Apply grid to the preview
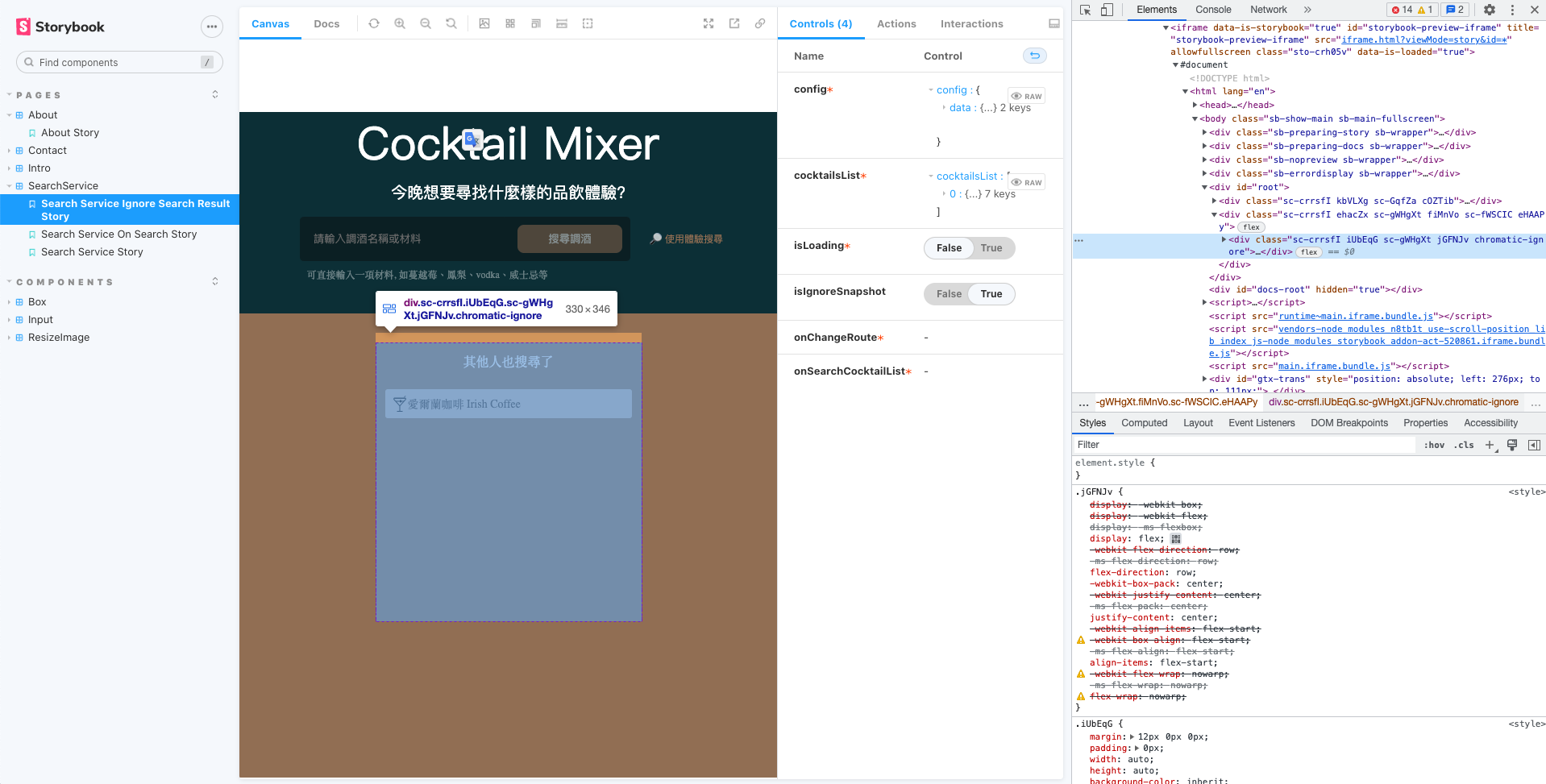The width and height of the screenshot is (1546, 784). 510,23
